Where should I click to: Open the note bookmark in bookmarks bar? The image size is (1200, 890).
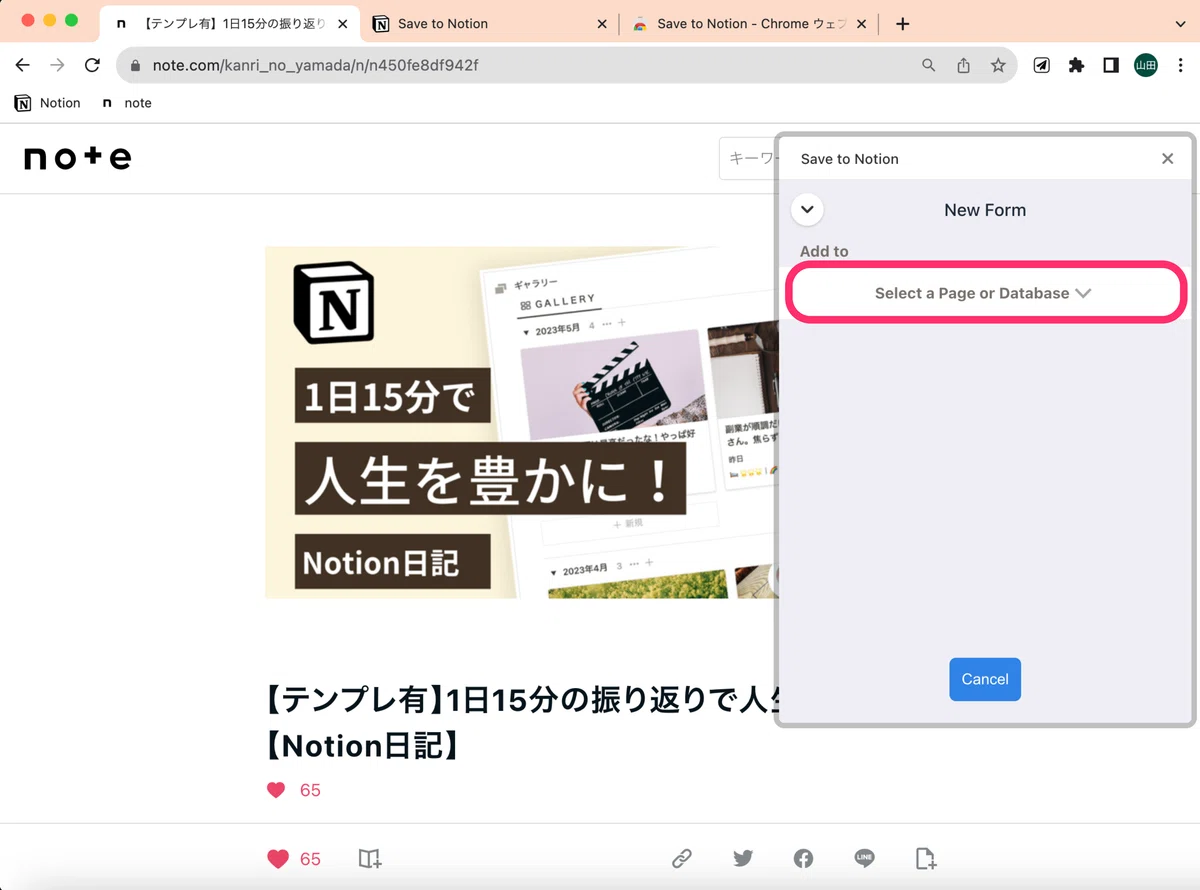click(x=127, y=103)
